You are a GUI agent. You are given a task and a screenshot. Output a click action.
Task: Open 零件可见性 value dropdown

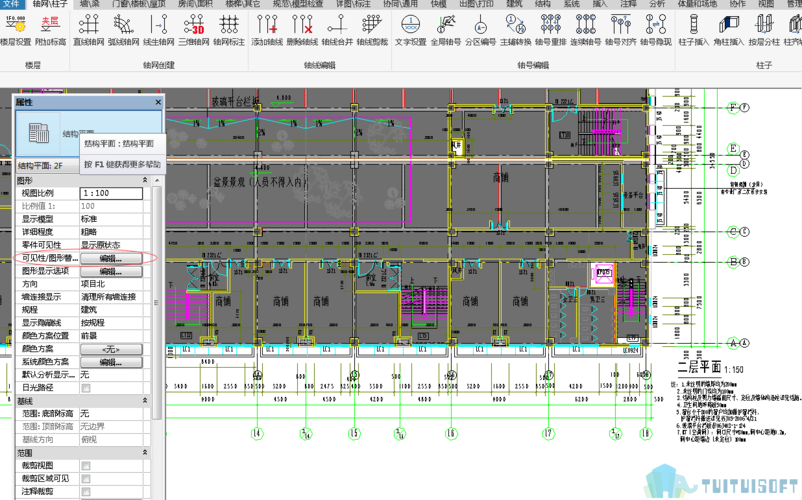tap(111, 245)
